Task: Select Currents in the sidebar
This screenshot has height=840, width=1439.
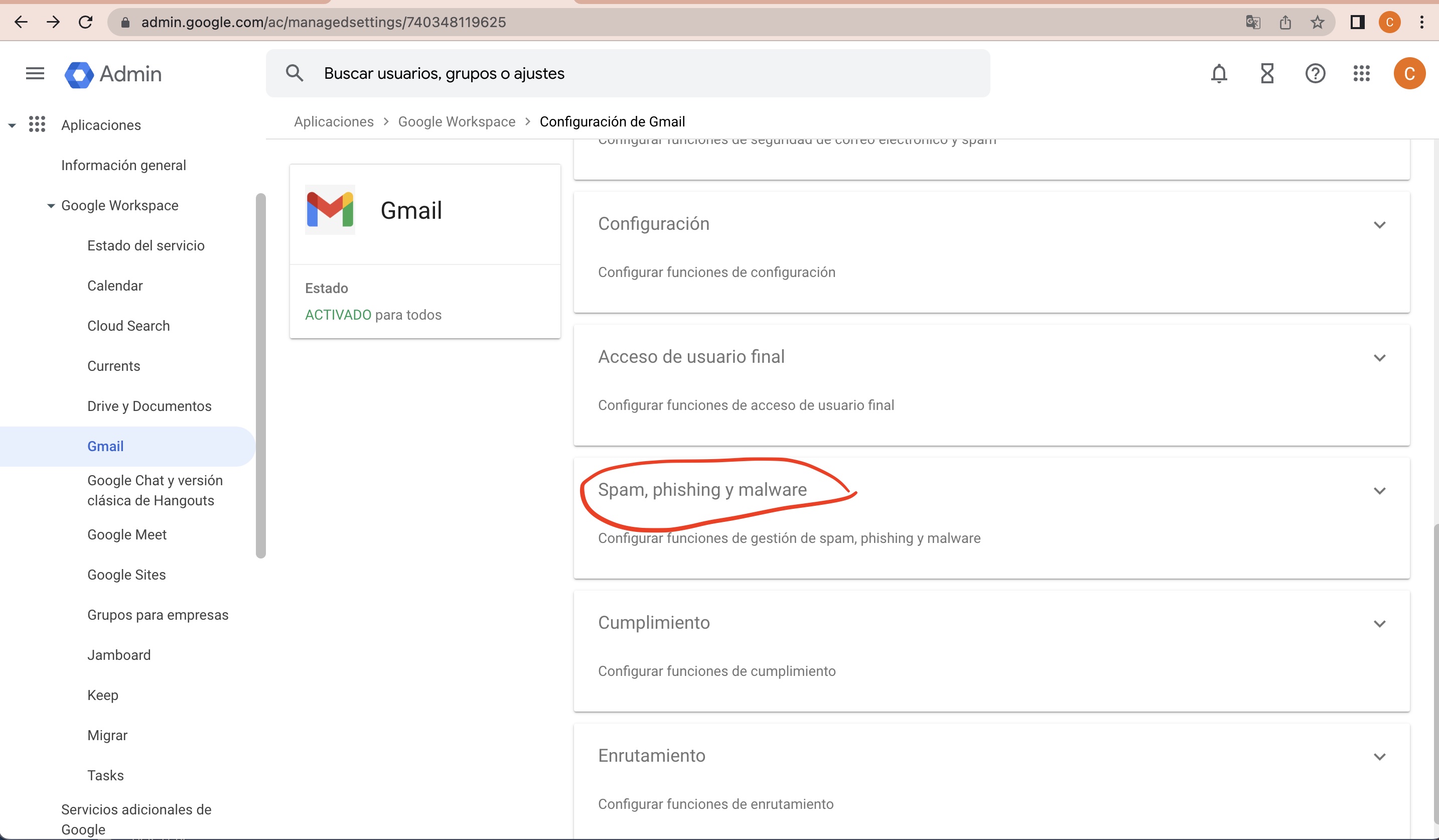Action: click(x=113, y=366)
